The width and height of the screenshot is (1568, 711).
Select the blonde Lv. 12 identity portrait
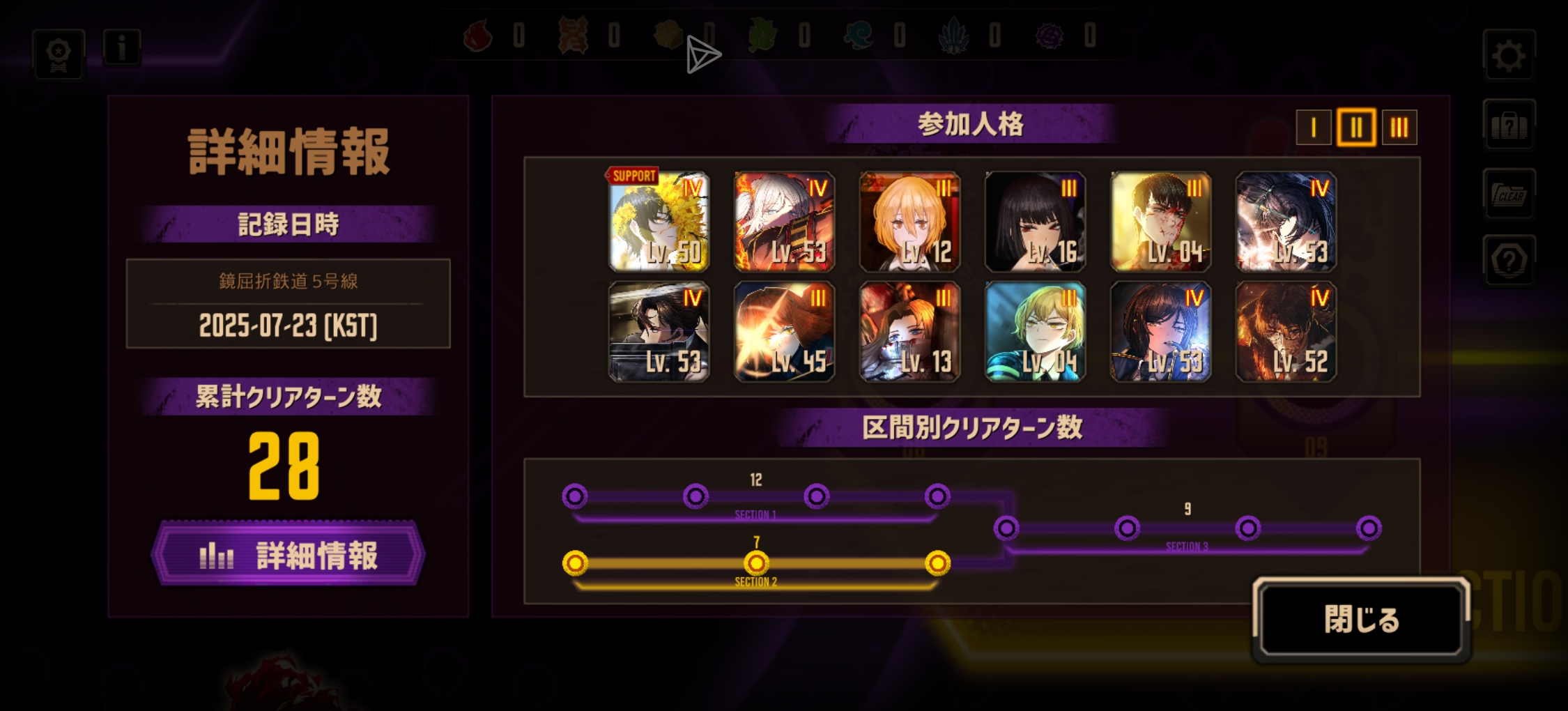(909, 221)
